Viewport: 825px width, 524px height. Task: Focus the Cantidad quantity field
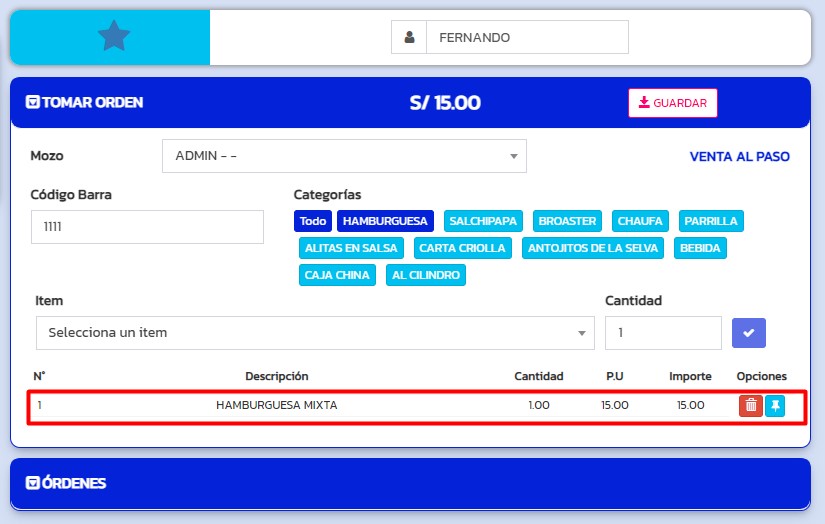(662, 333)
